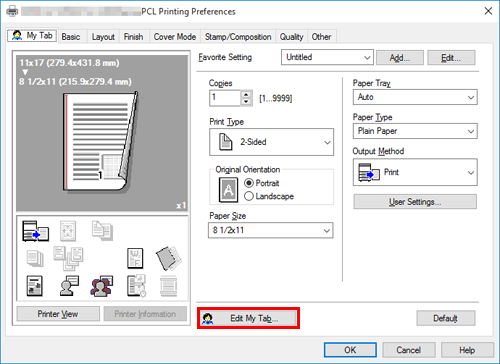This screenshot has width=500, height=364.
Task: Click the Edit My Tab button
Action: click(248, 318)
